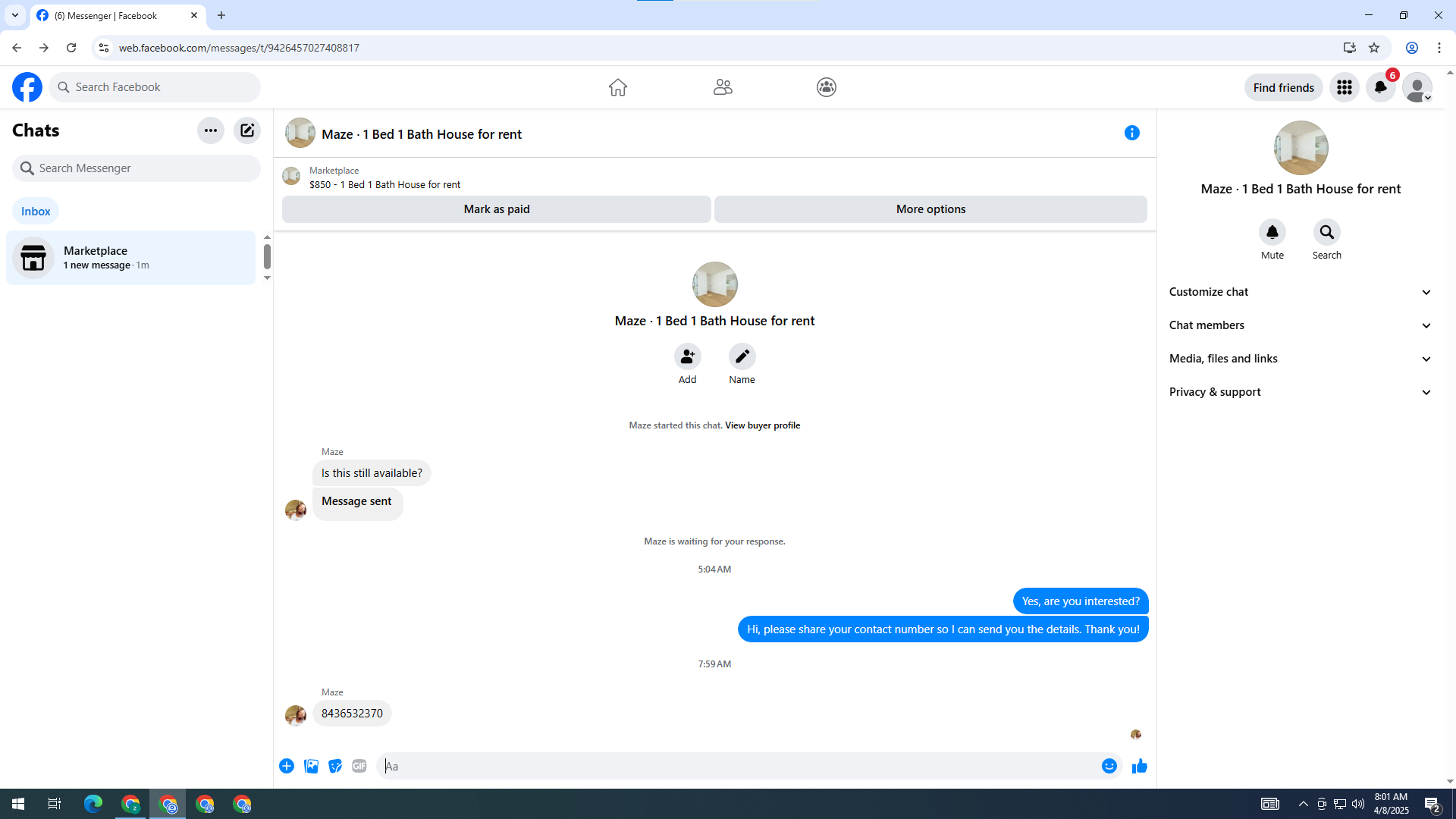Image resolution: width=1456 pixels, height=819 pixels.
Task: Mute this conversation with bell toggle
Action: point(1272,232)
